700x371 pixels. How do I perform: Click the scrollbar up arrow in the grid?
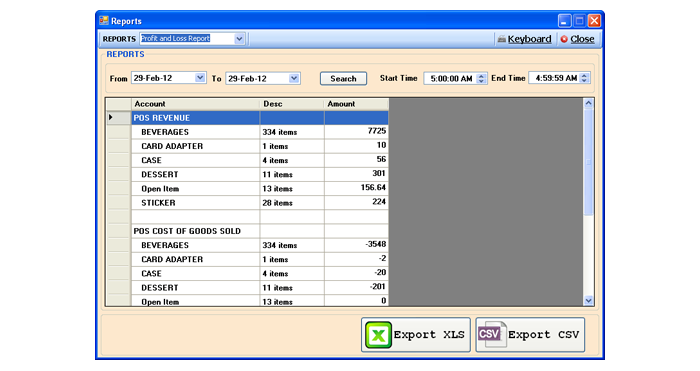[x=588, y=104]
